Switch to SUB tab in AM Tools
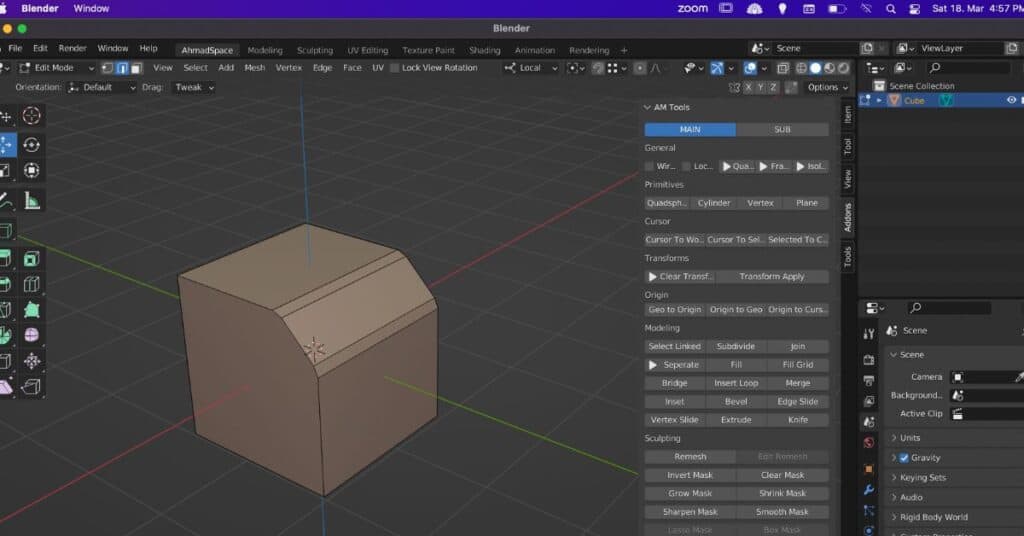 pyautogui.click(x=782, y=130)
